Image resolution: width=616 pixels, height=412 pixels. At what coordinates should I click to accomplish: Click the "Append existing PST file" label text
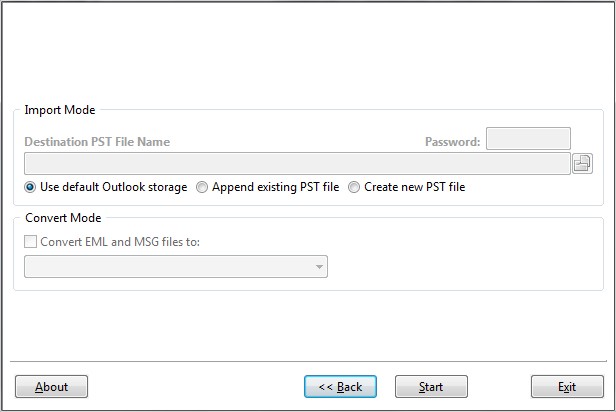pyautogui.click(x=275, y=187)
